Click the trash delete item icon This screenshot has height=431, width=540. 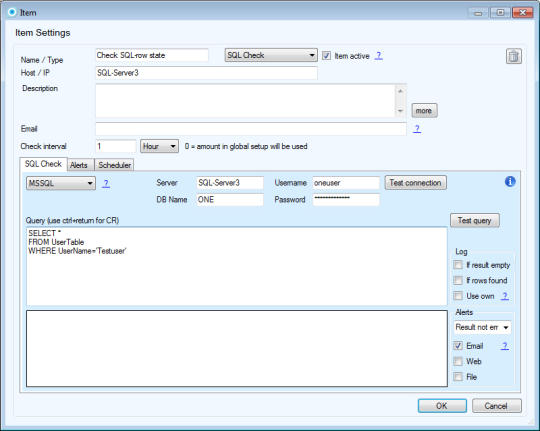[x=513, y=56]
